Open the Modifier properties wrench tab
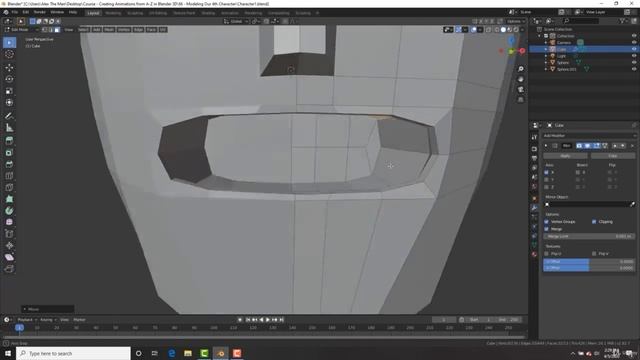The height and width of the screenshot is (360, 640). (534, 208)
